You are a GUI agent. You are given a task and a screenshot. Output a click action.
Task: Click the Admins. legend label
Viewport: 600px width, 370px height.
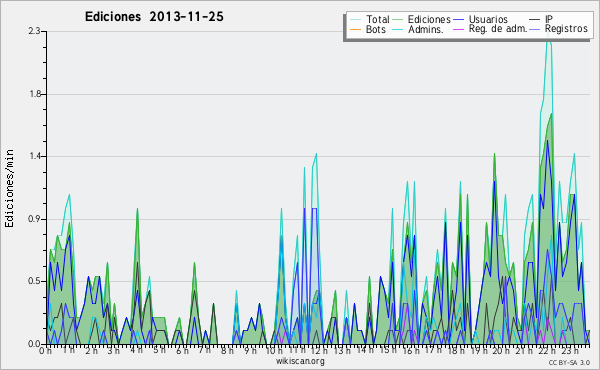(x=426, y=29)
